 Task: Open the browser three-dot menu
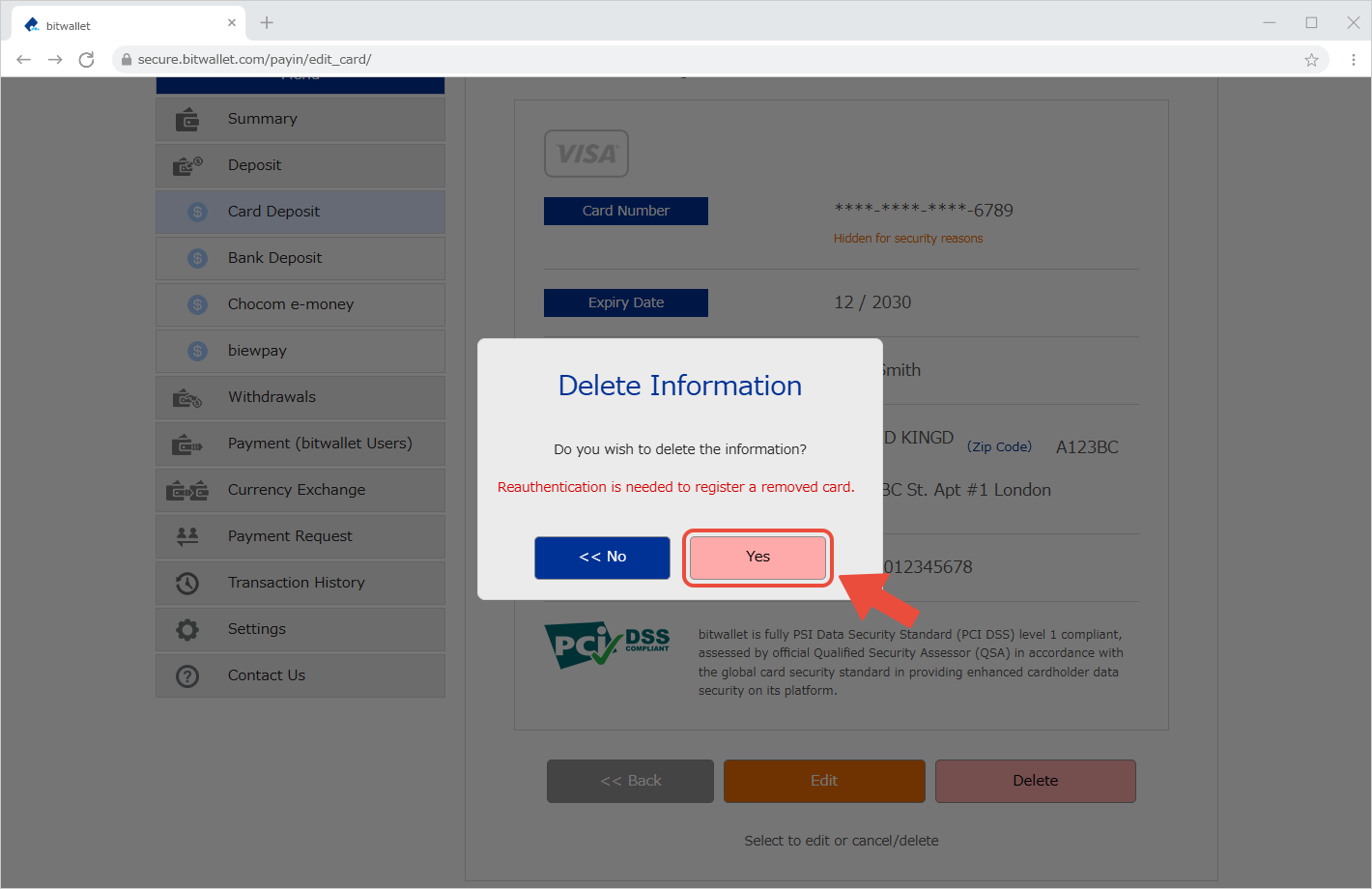(x=1353, y=60)
